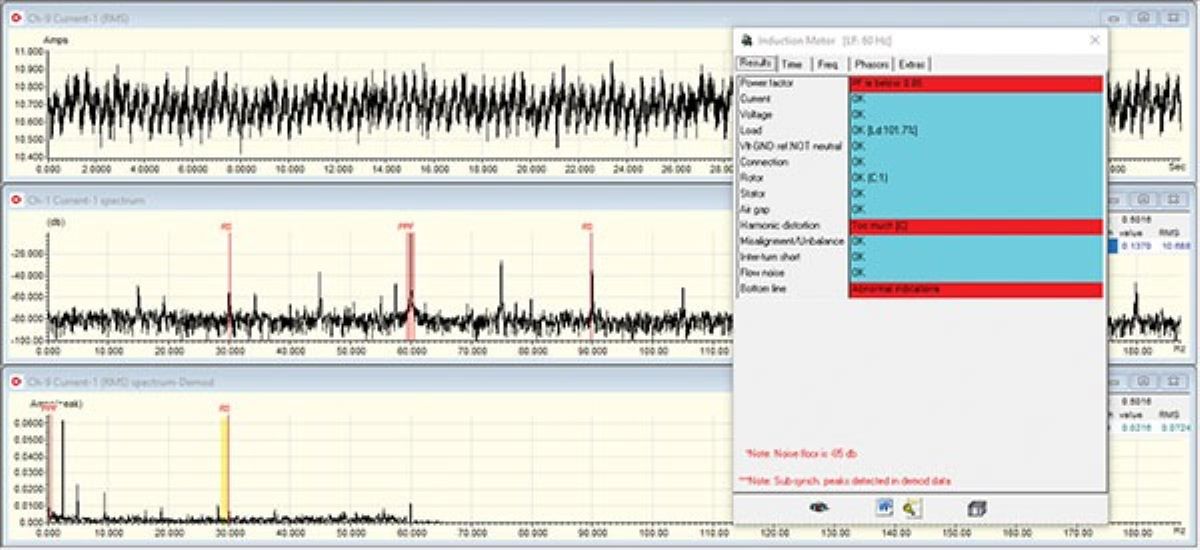Viewport: 1200px width, 550px height.
Task: Select the Harmonic distortion 'Too much' result
Action: pos(975,227)
